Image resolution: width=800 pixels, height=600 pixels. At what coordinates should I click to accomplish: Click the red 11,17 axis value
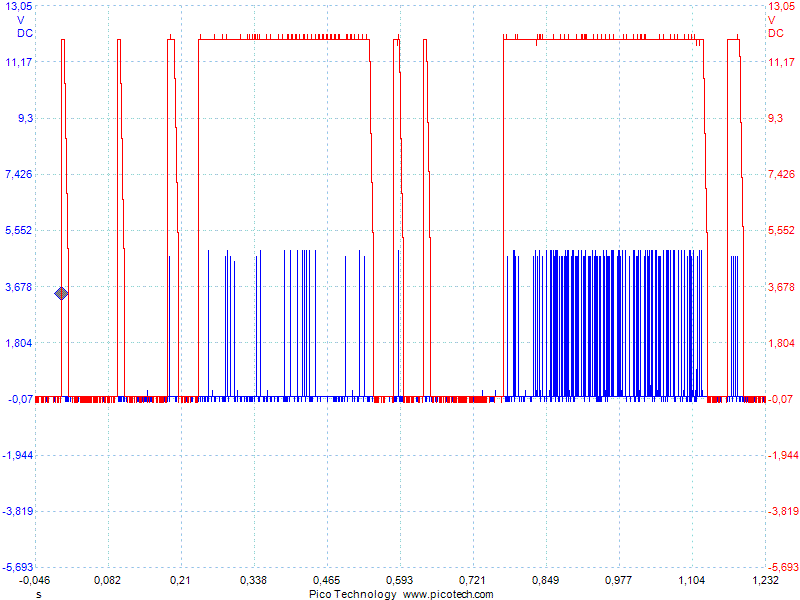(782, 62)
